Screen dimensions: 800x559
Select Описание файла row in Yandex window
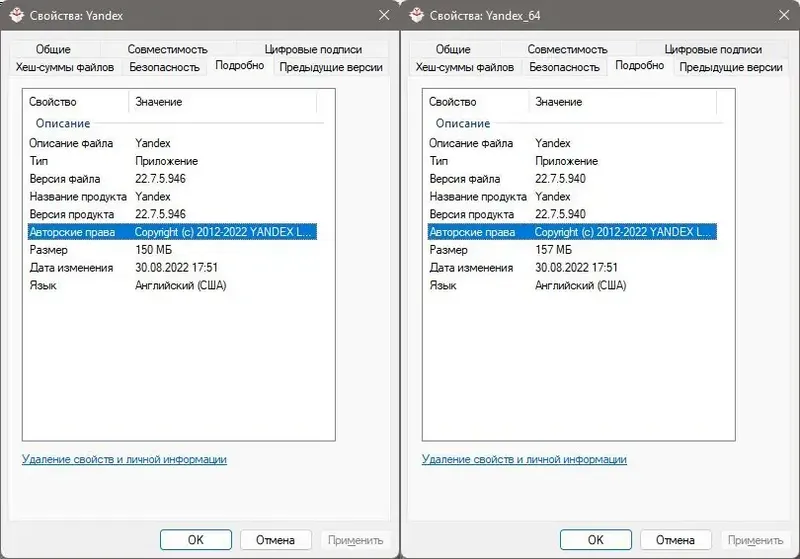(x=172, y=143)
